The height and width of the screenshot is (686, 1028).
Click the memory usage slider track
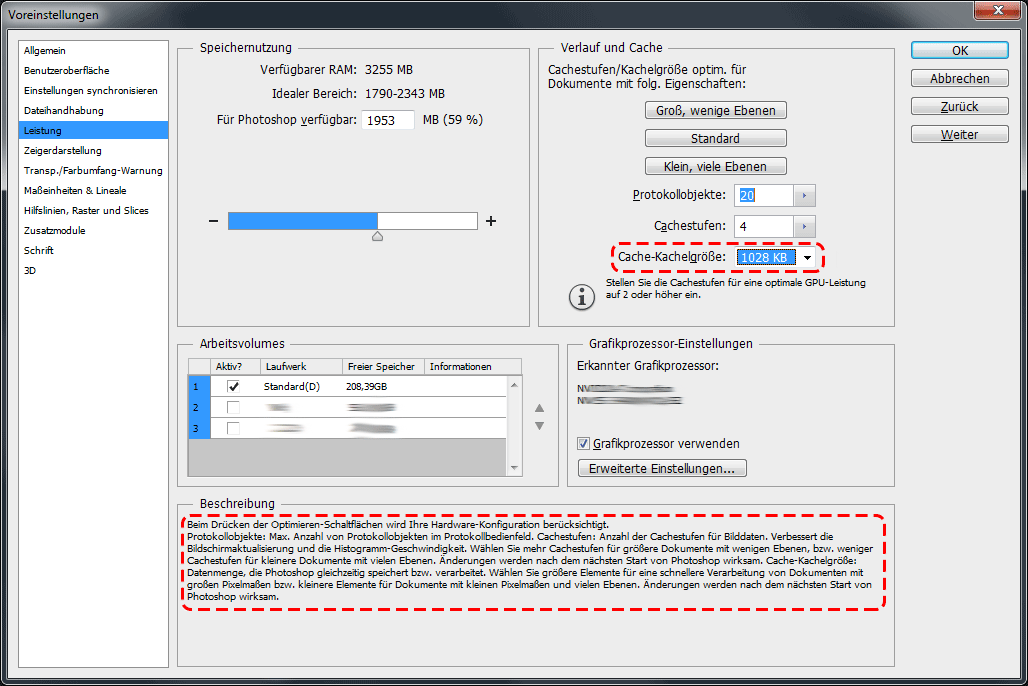pos(353,221)
